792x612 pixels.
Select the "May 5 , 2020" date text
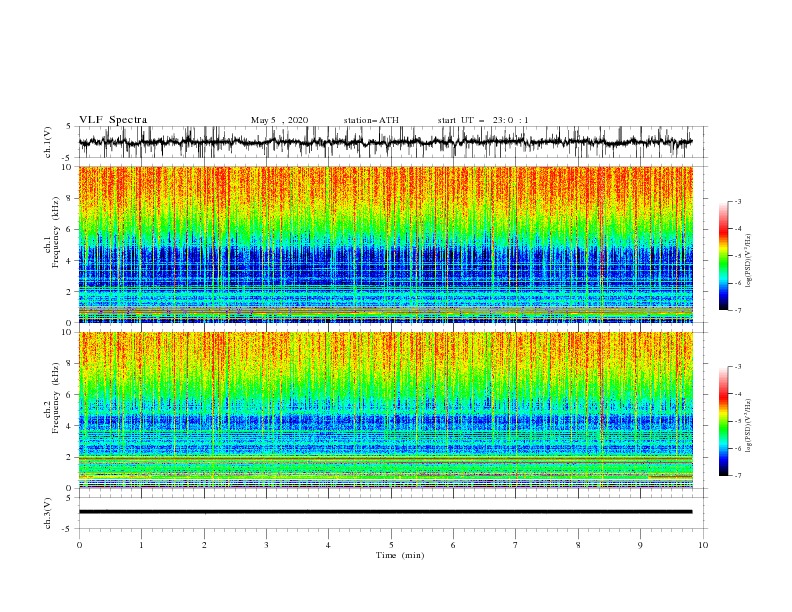tap(279, 120)
